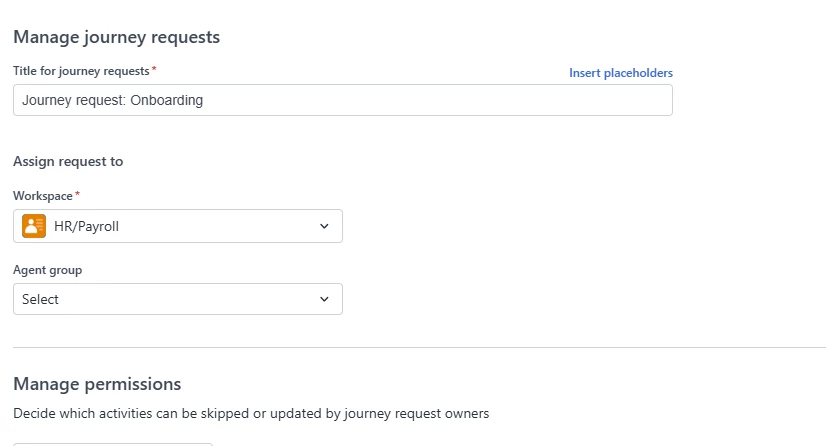The height and width of the screenshot is (446, 826).
Task: Click the Manage permissions heading
Action: 97,384
